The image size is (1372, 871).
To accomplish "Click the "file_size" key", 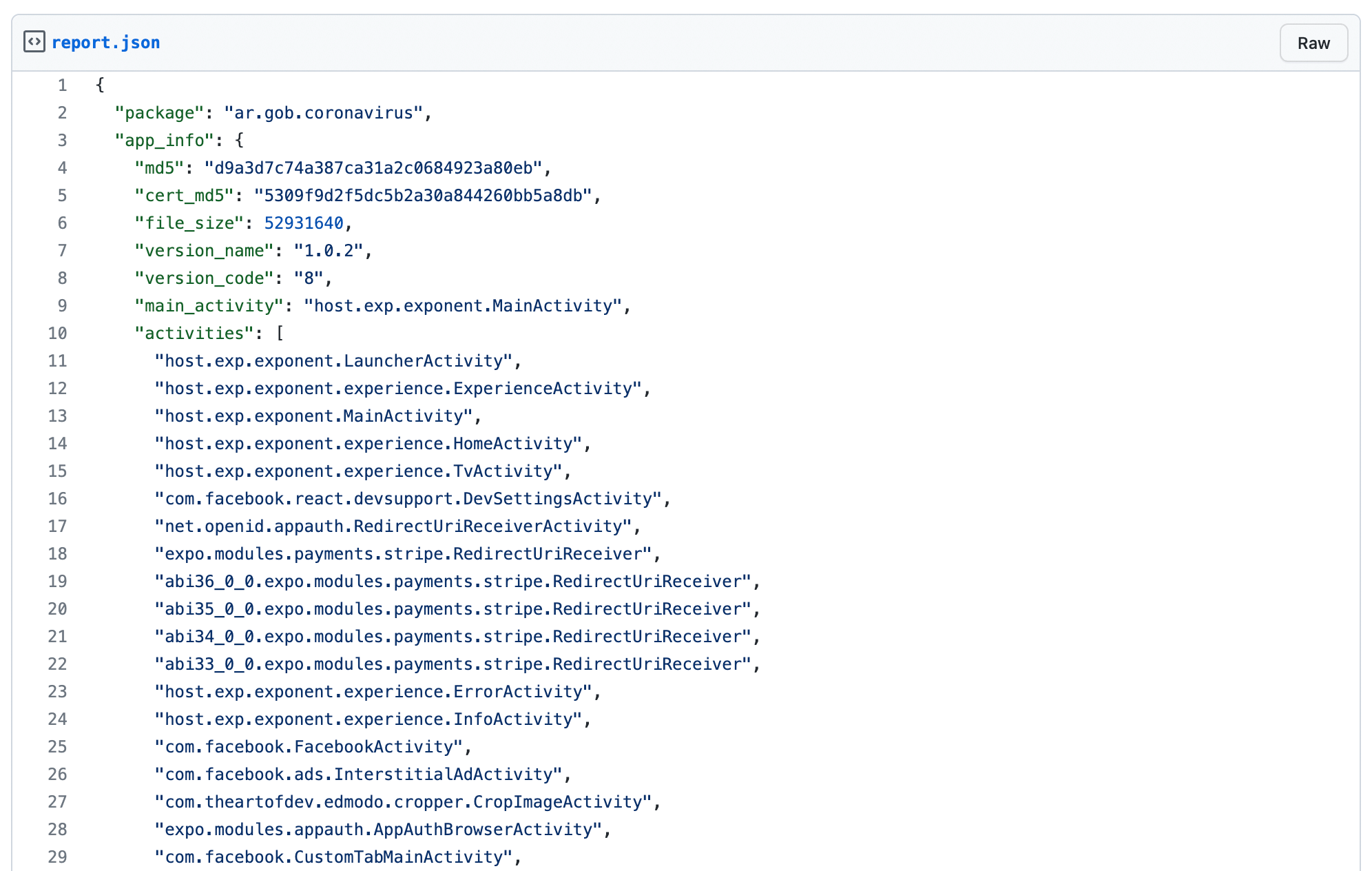I will click(x=189, y=223).
